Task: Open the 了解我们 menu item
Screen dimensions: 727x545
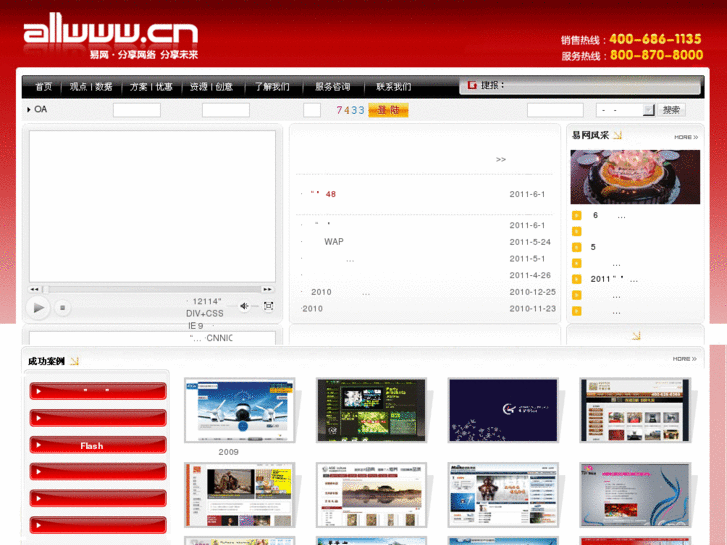Action: 272,87
